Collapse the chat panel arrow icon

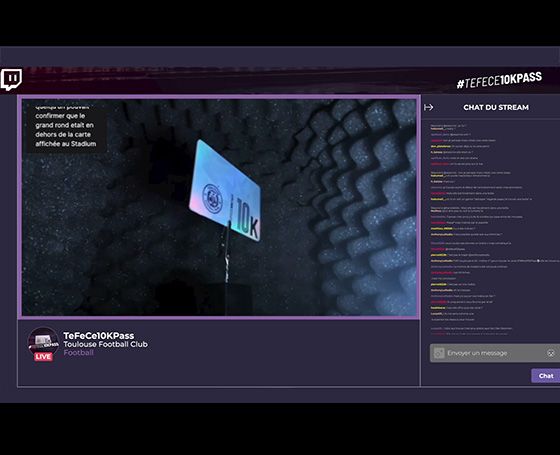pos(428,107)
